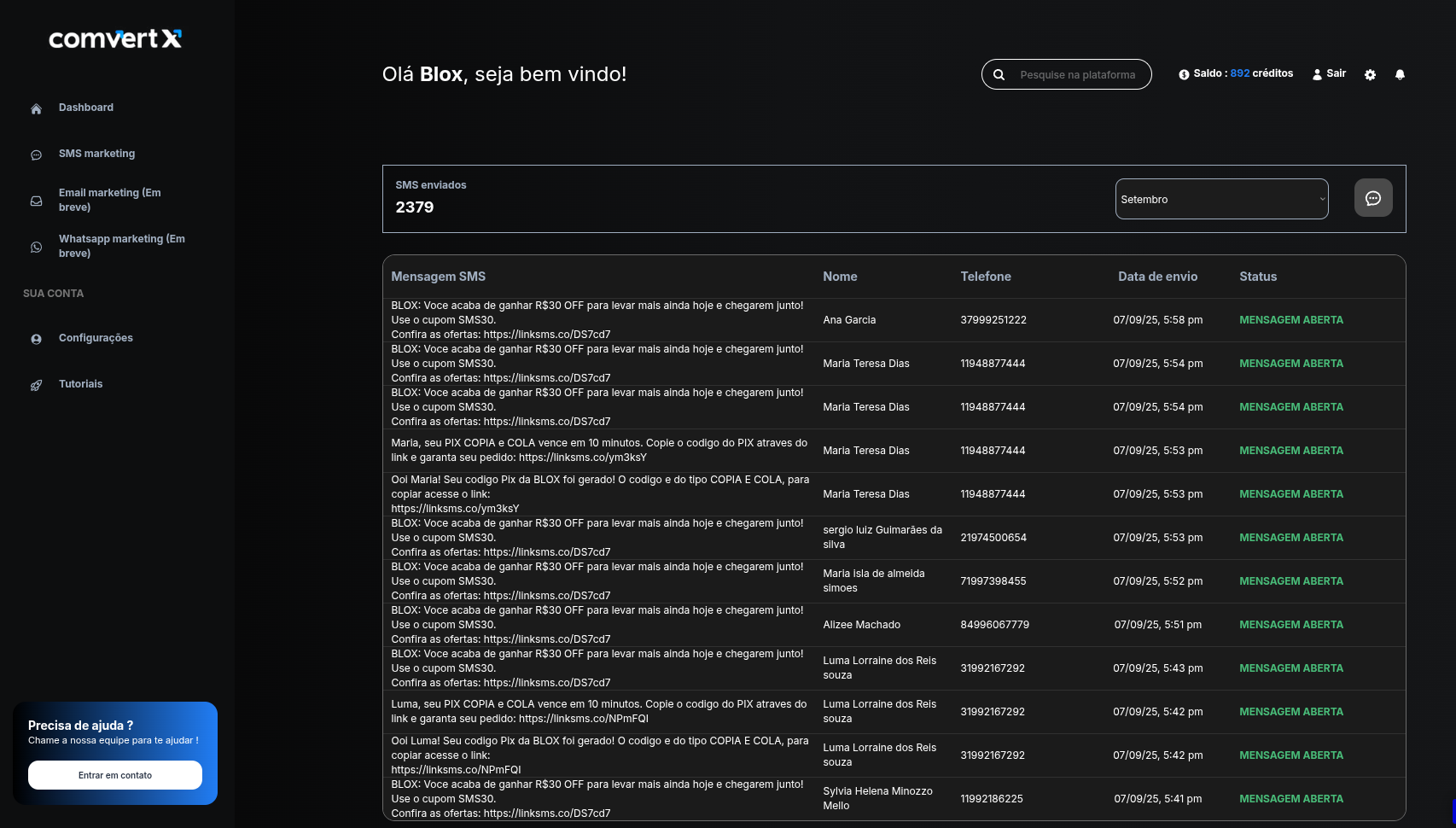Open Tutoriais menu item
The image size is (1456, 828).
(80, 384)
